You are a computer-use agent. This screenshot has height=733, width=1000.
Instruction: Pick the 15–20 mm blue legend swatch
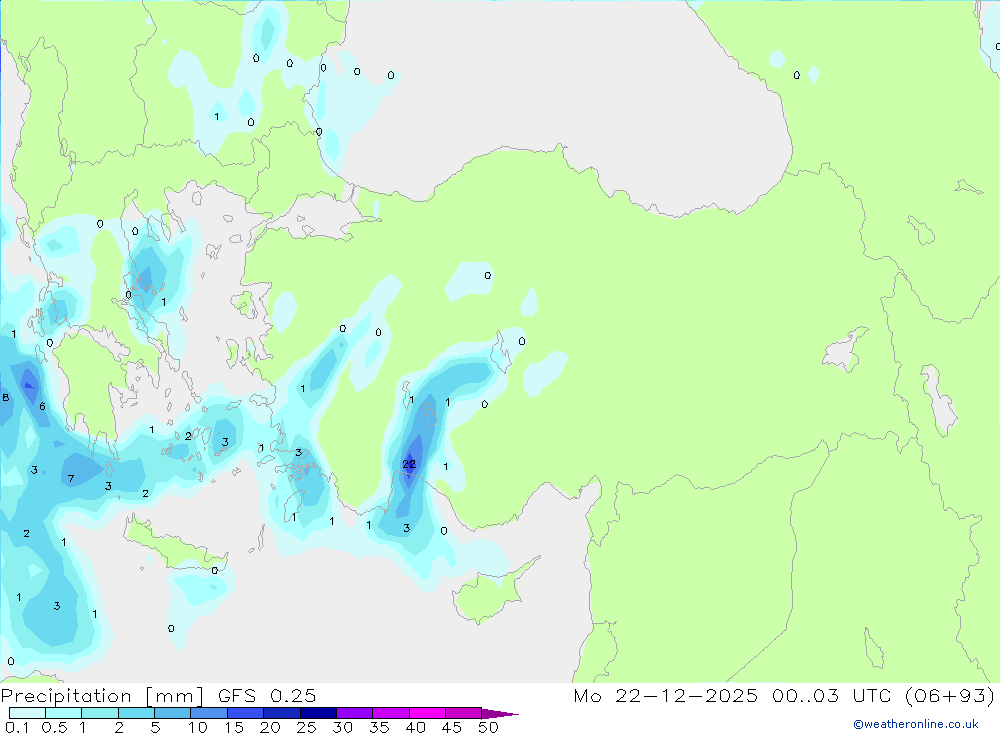tap(246, 713)
